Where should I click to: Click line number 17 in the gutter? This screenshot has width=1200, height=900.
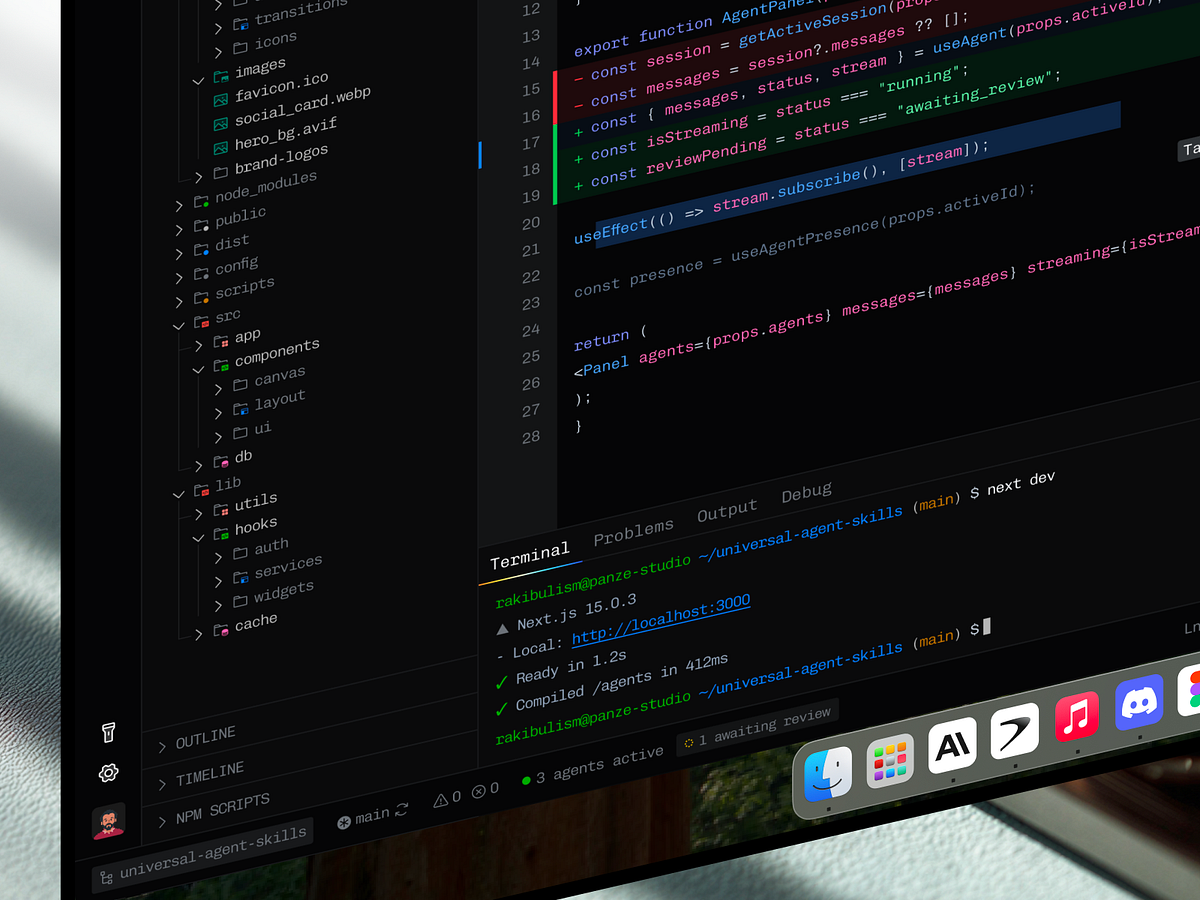[530, 143]
